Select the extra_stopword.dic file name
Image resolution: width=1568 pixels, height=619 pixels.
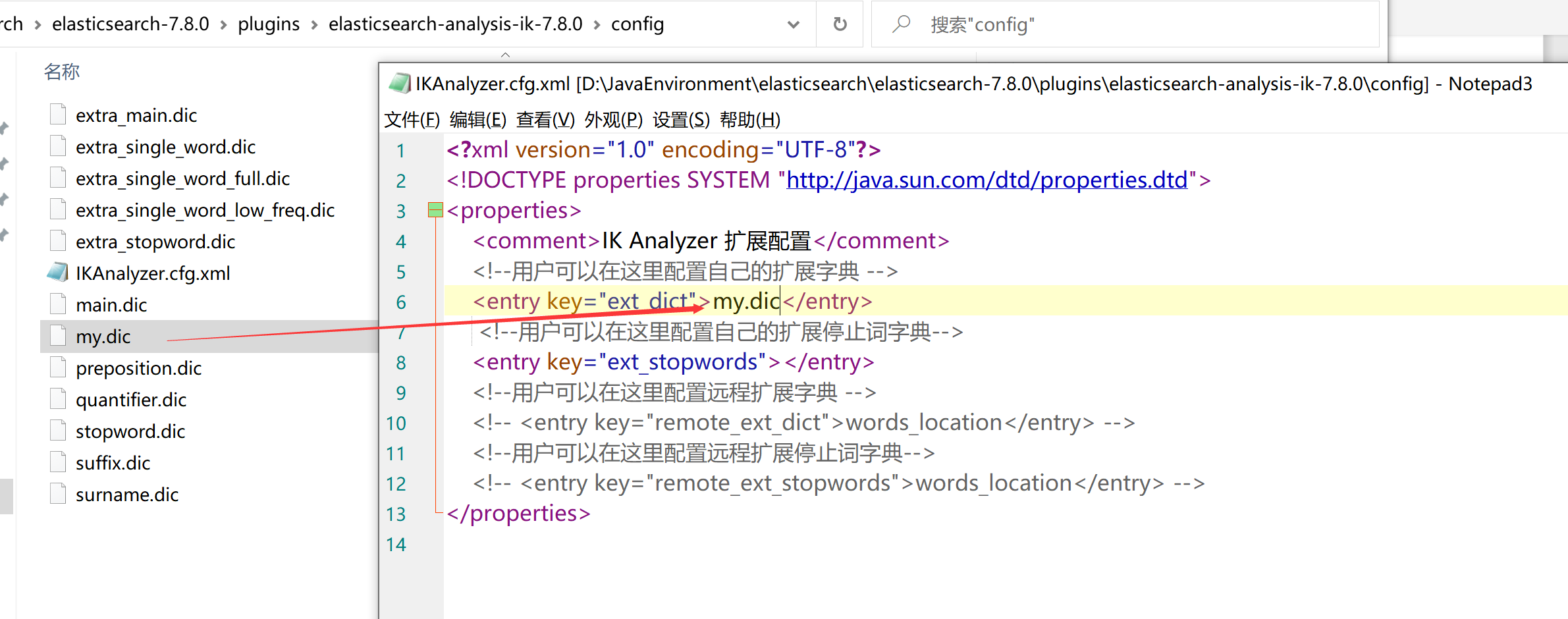coord(155,242)
